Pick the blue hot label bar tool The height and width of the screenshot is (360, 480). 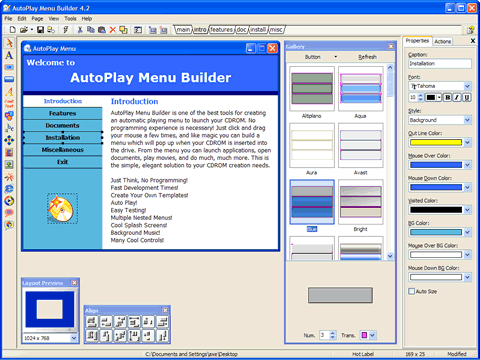tap(9, 79)
